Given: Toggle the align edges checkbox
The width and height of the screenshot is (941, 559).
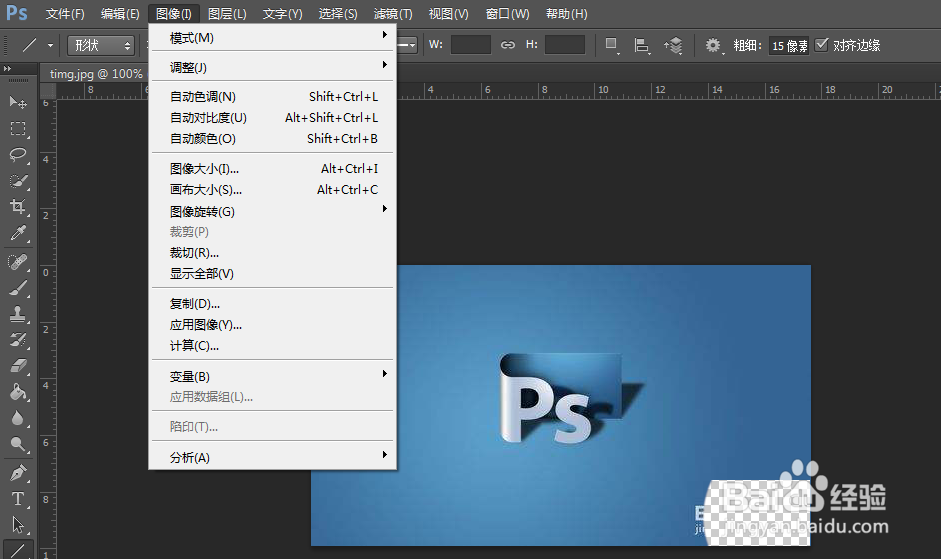Looking at the screenshot, I should [x=822, y=44].
